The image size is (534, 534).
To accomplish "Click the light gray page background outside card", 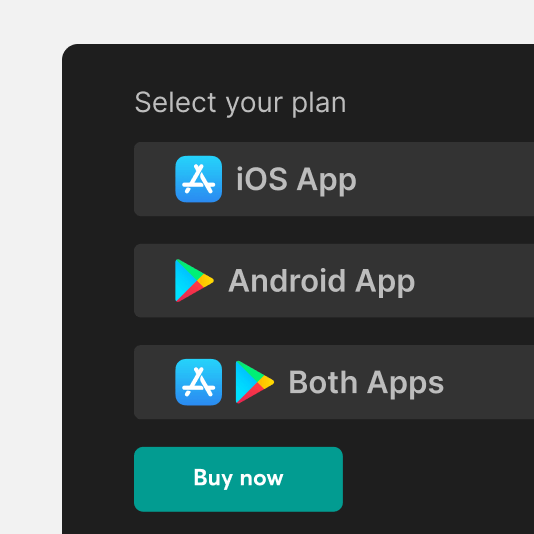I will tap(31, 272).
